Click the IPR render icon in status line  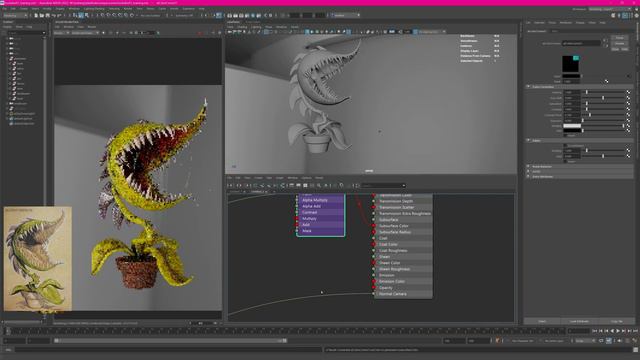pos(241,16)
